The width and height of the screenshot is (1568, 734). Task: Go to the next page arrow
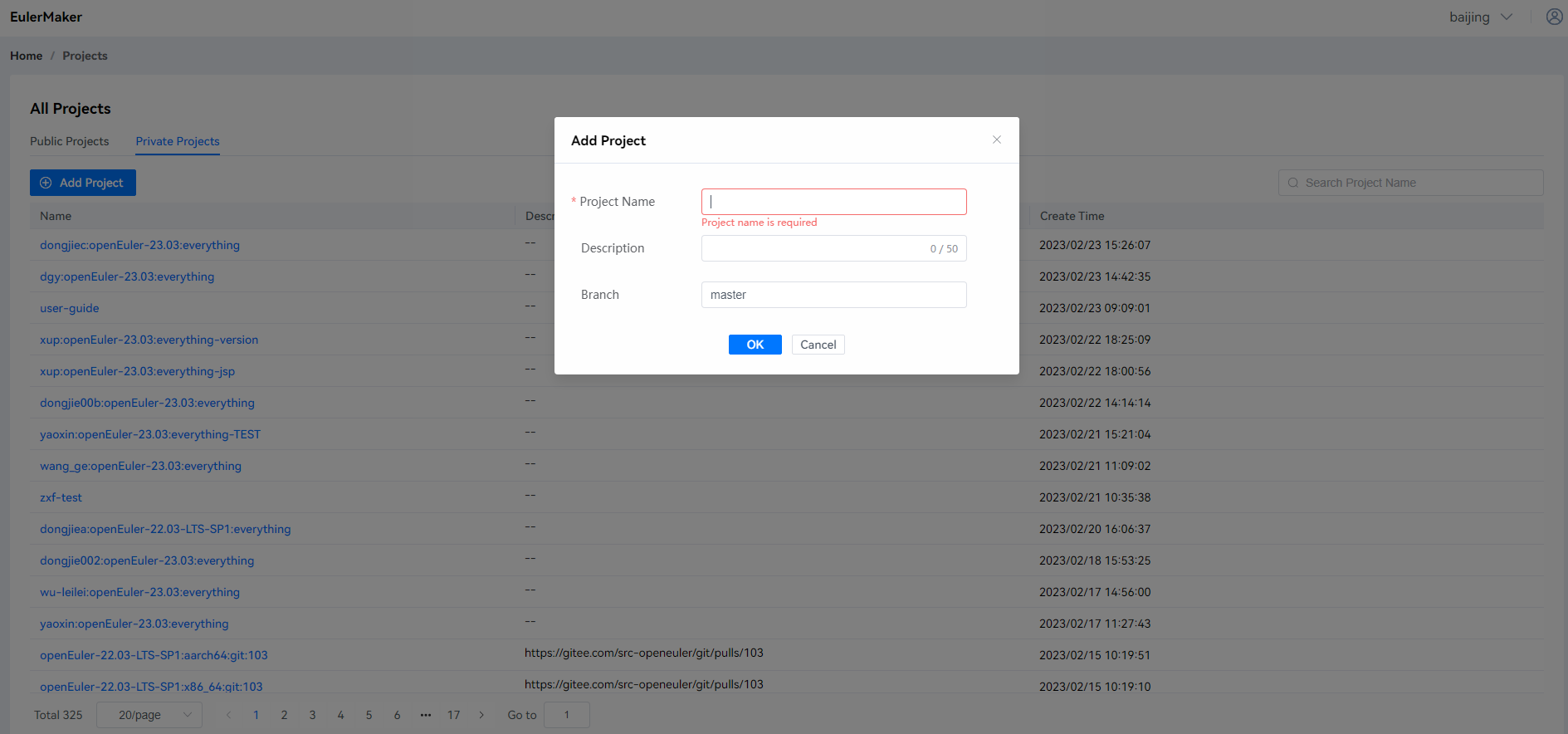(x=481, y=715)
